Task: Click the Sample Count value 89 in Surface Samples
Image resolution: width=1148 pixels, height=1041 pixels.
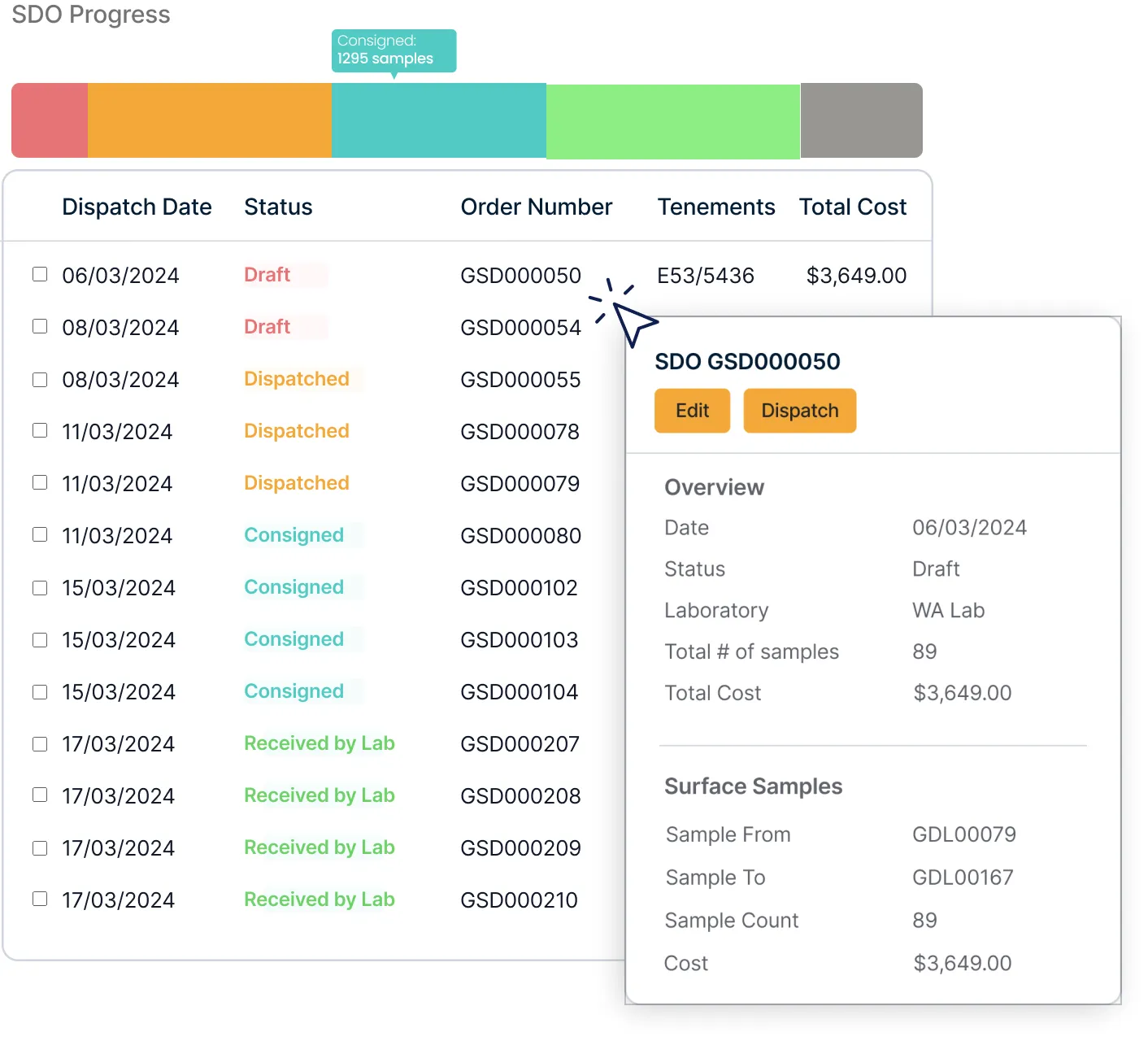Action: click(x=924, y=920)
